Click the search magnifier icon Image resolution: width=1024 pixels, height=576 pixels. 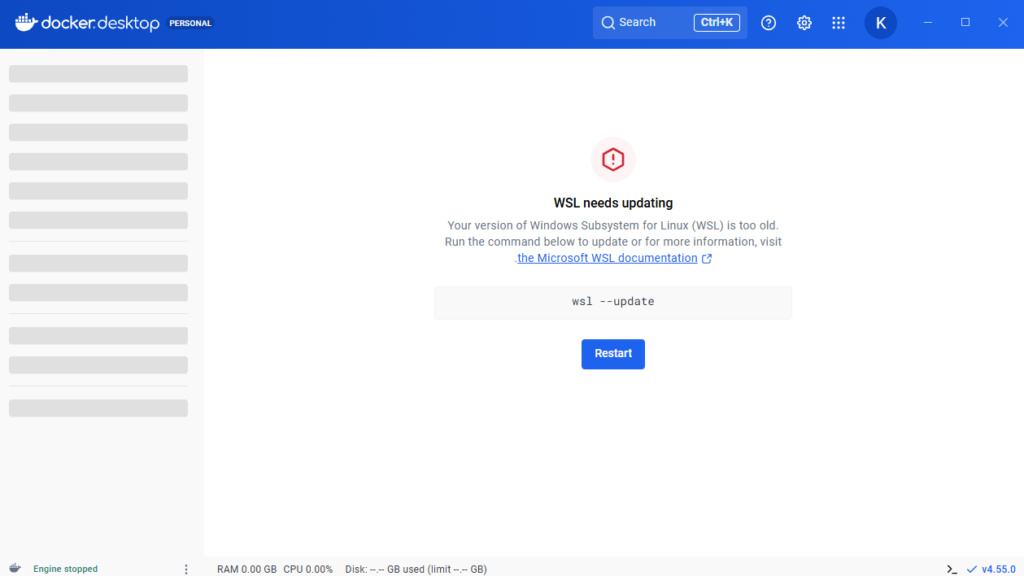tap(608, 23)
